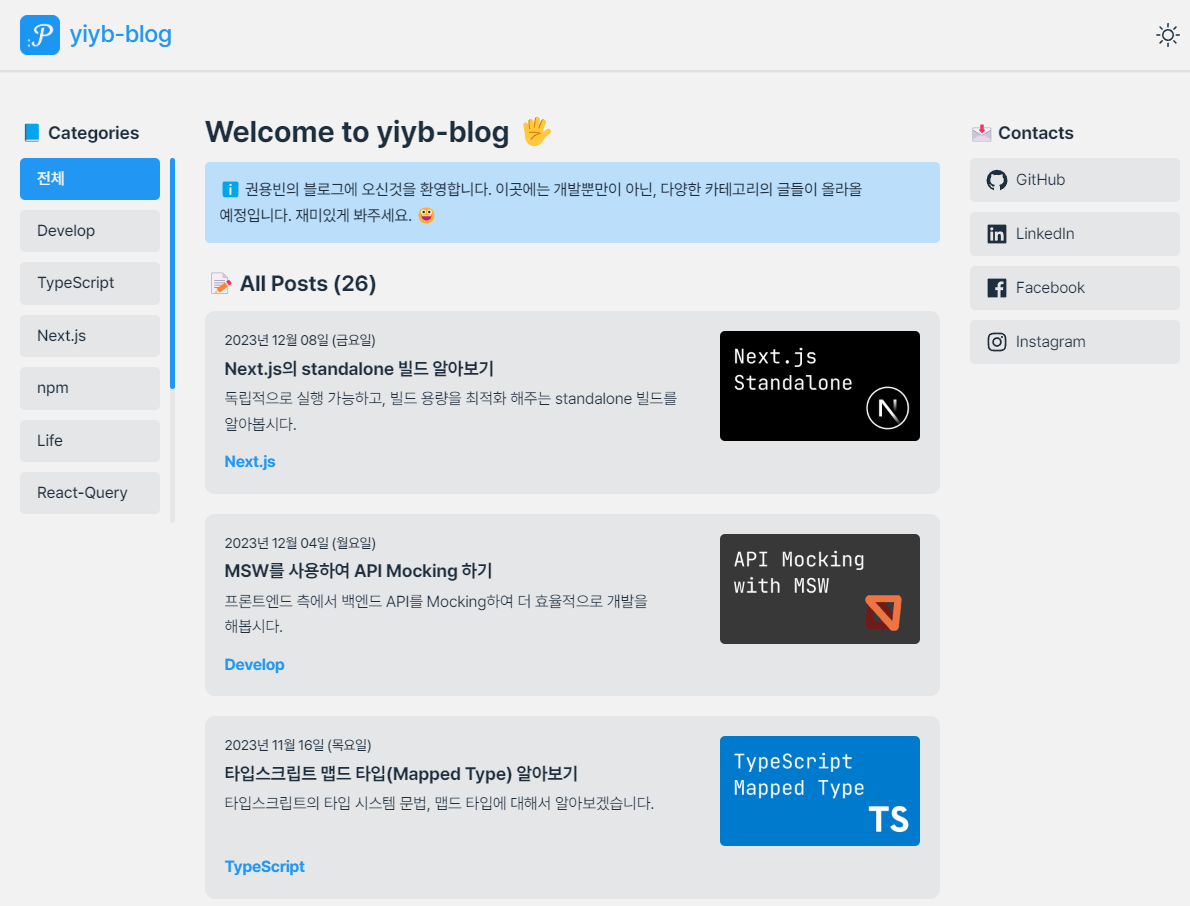This screenshot has width=1190, height=906.
Task: Select the Develop category in sidebar
Action: tap(90, 231)
